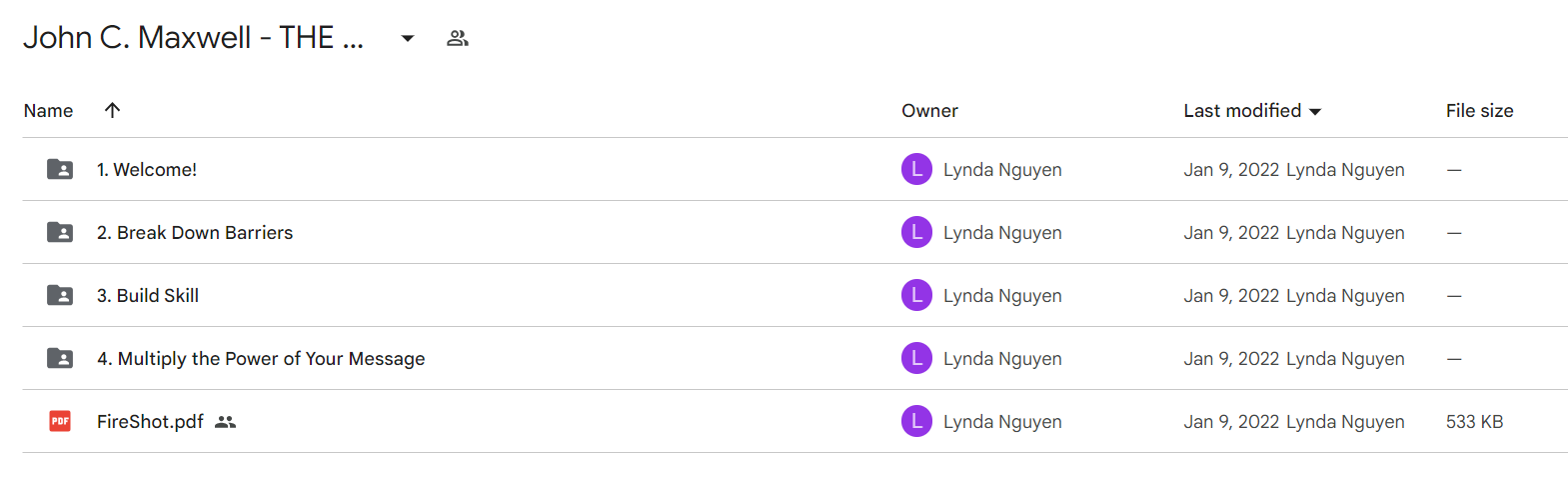Open the Last modified sort dropdown
Viewport: 1568px width, 498px height.
coord(1315,111)
